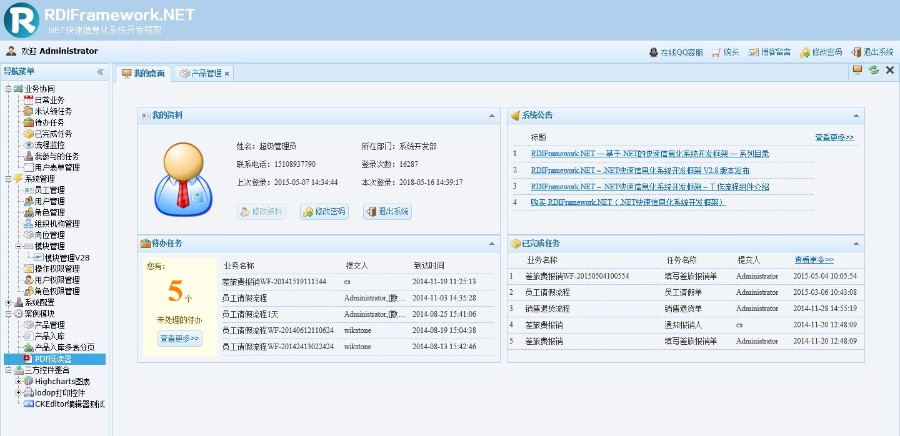Collapse the 模块管理 tree node toggle
The image size is (900, 436).
pyautogui.click(x=18, y=246)
